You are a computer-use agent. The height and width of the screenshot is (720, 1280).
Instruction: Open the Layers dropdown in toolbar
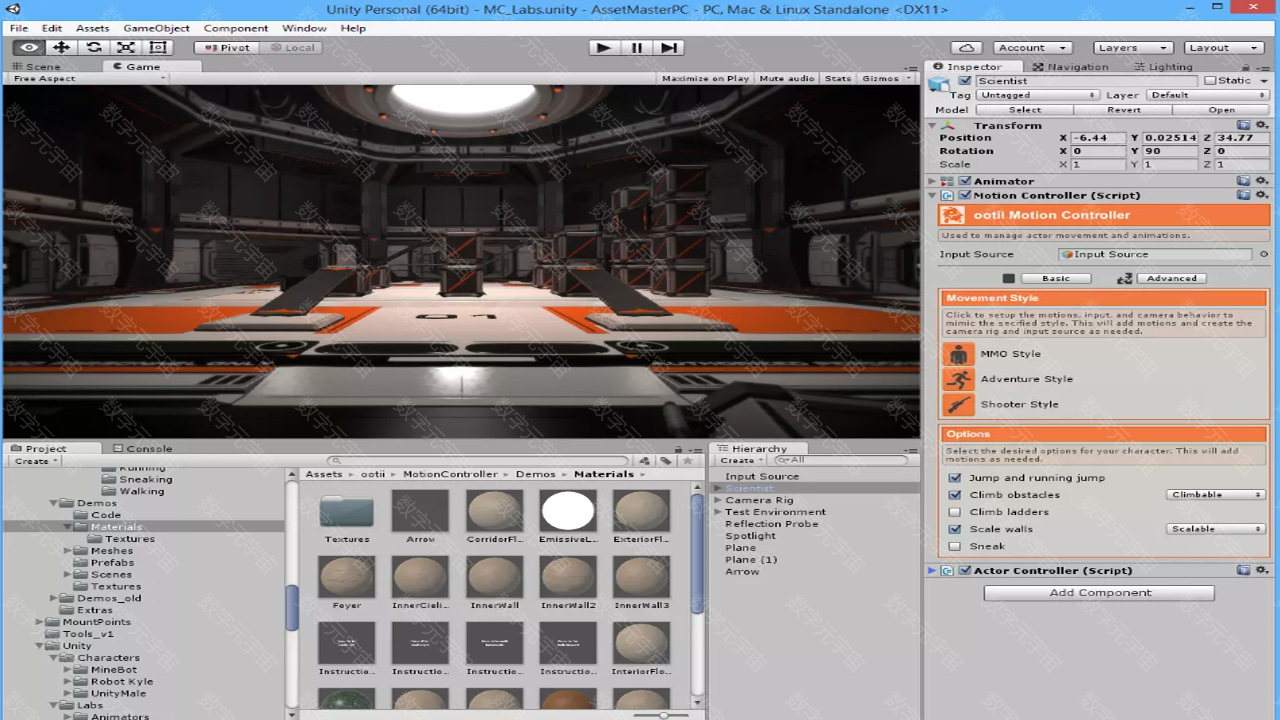pyautogui.click(x=1132, y=47)
